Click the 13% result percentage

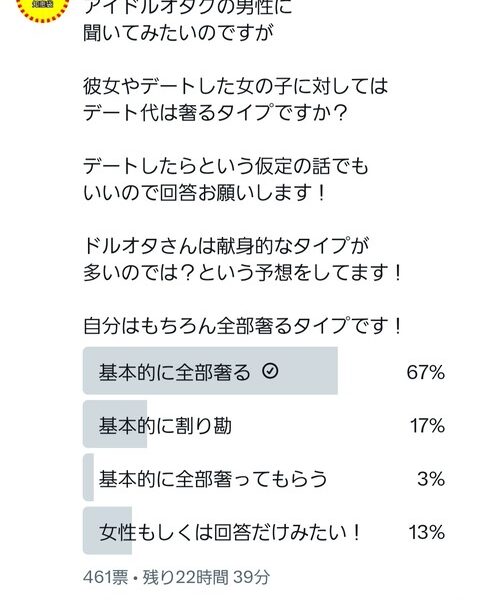point(427,532)
